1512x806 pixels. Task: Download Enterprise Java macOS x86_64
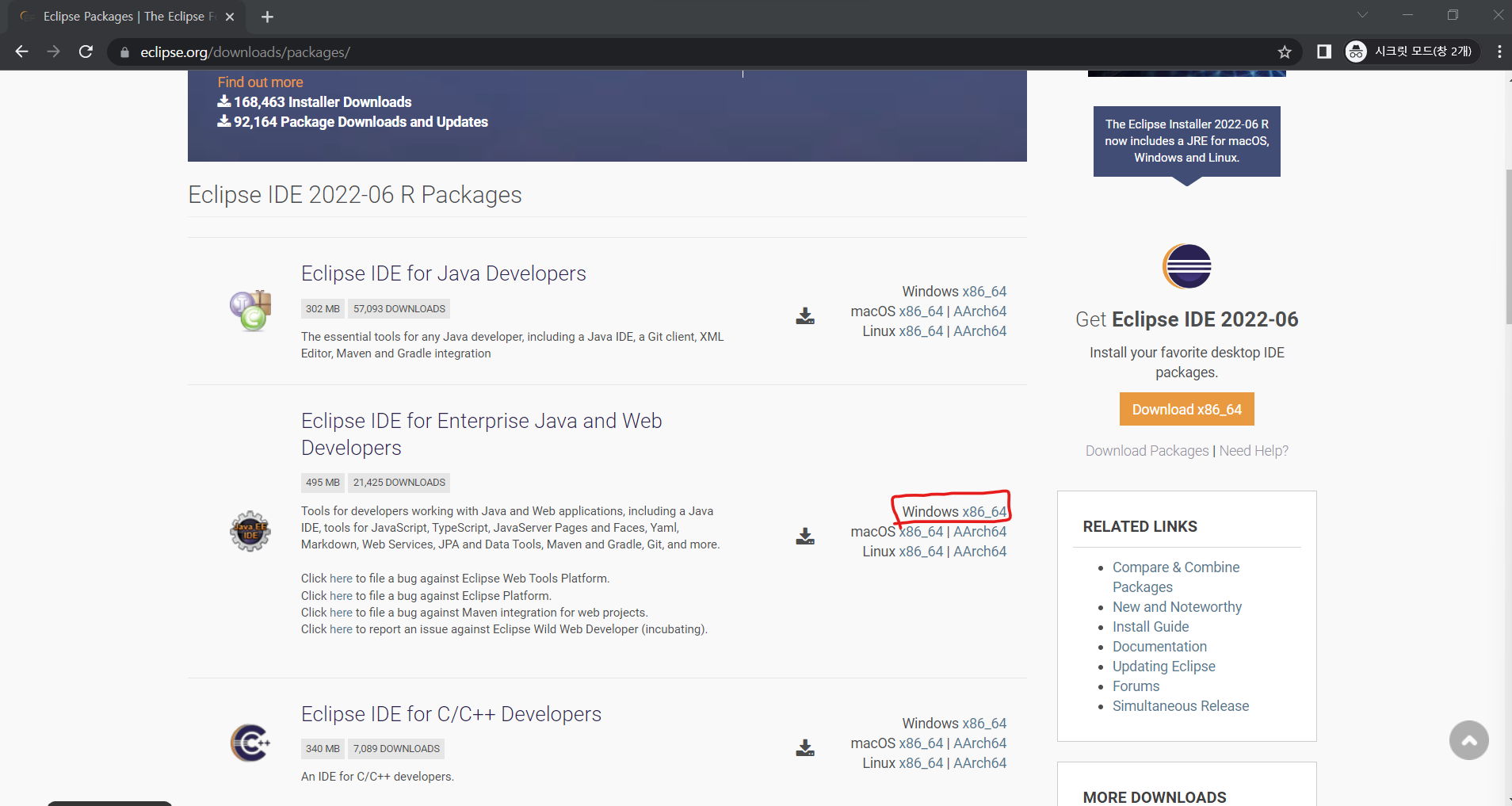point(921,532)
